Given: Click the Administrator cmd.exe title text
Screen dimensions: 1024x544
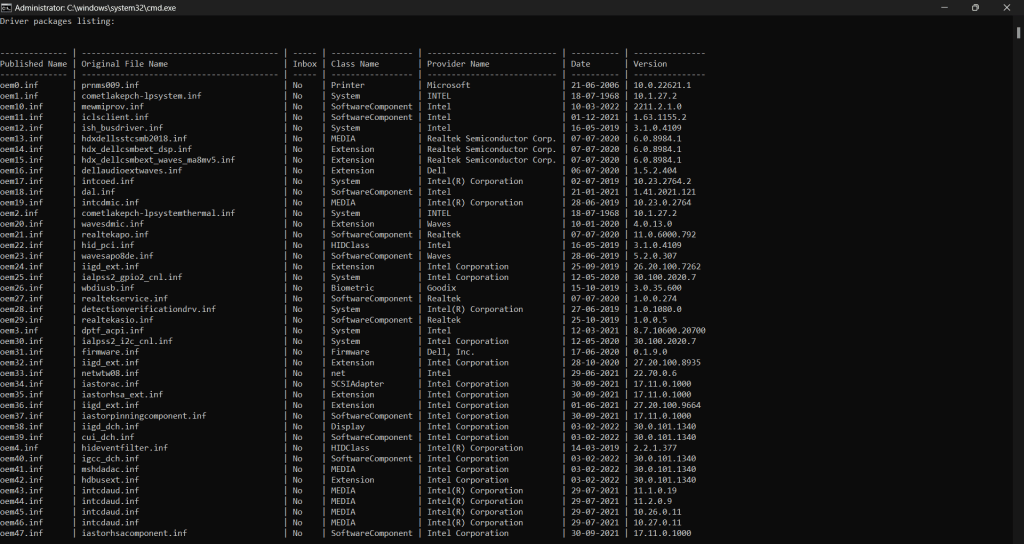Looking at the screenshot, I should tap(95, 8).
